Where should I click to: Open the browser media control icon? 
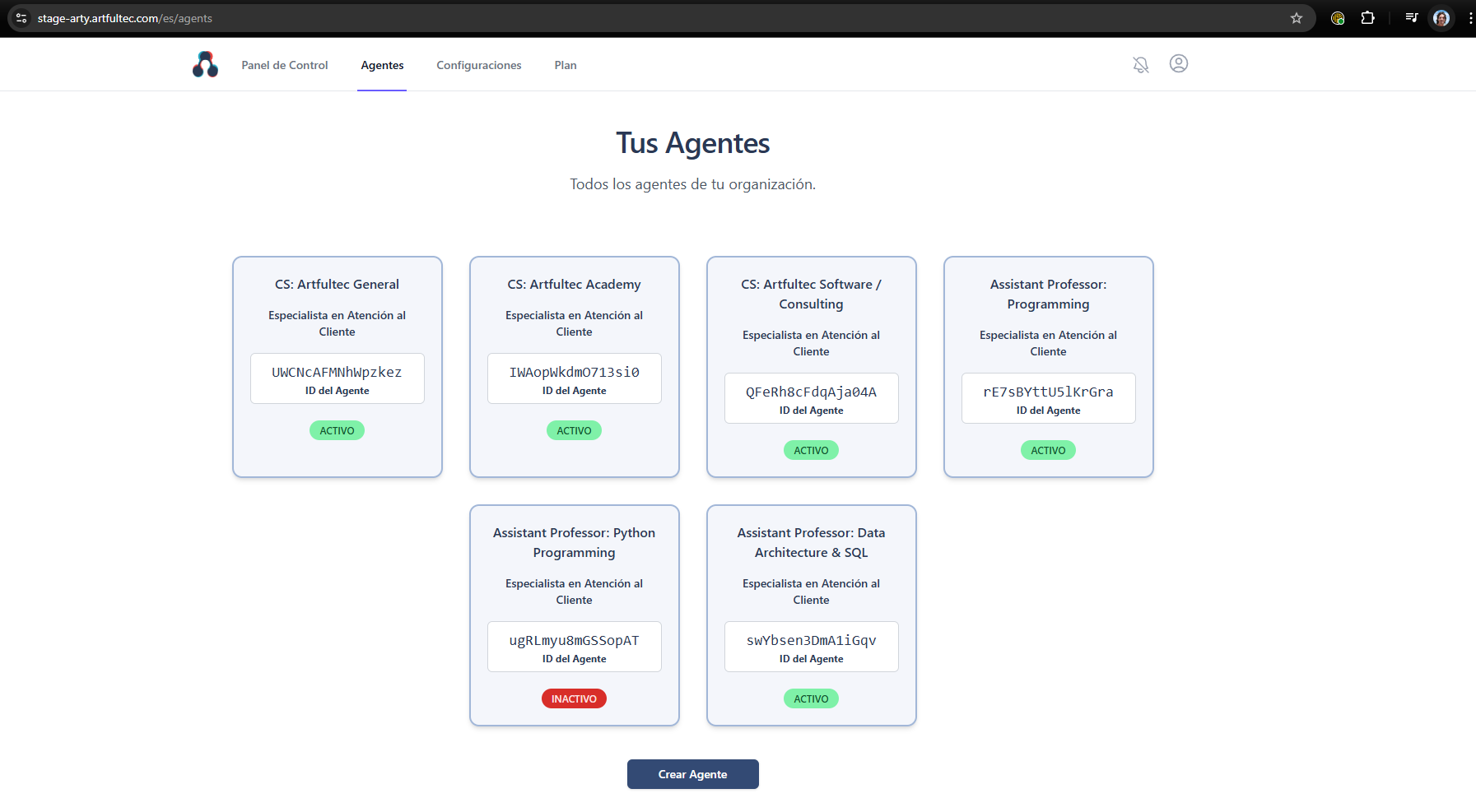tap(1412, 18)
